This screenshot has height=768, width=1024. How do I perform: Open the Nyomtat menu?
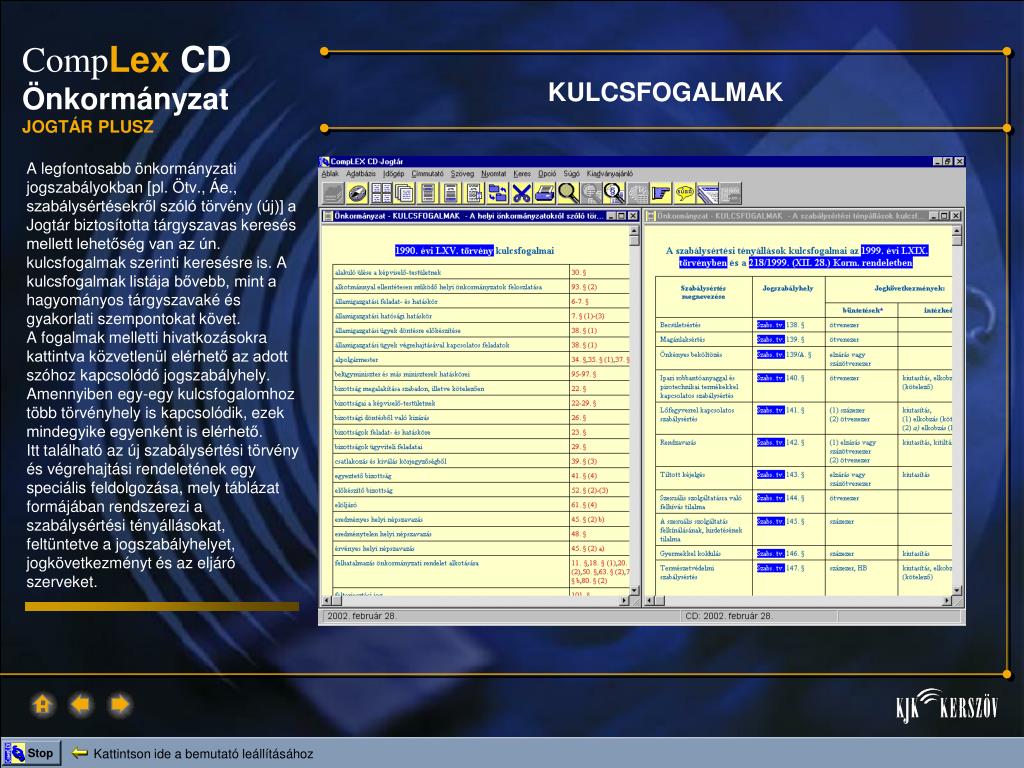[494, 174]
